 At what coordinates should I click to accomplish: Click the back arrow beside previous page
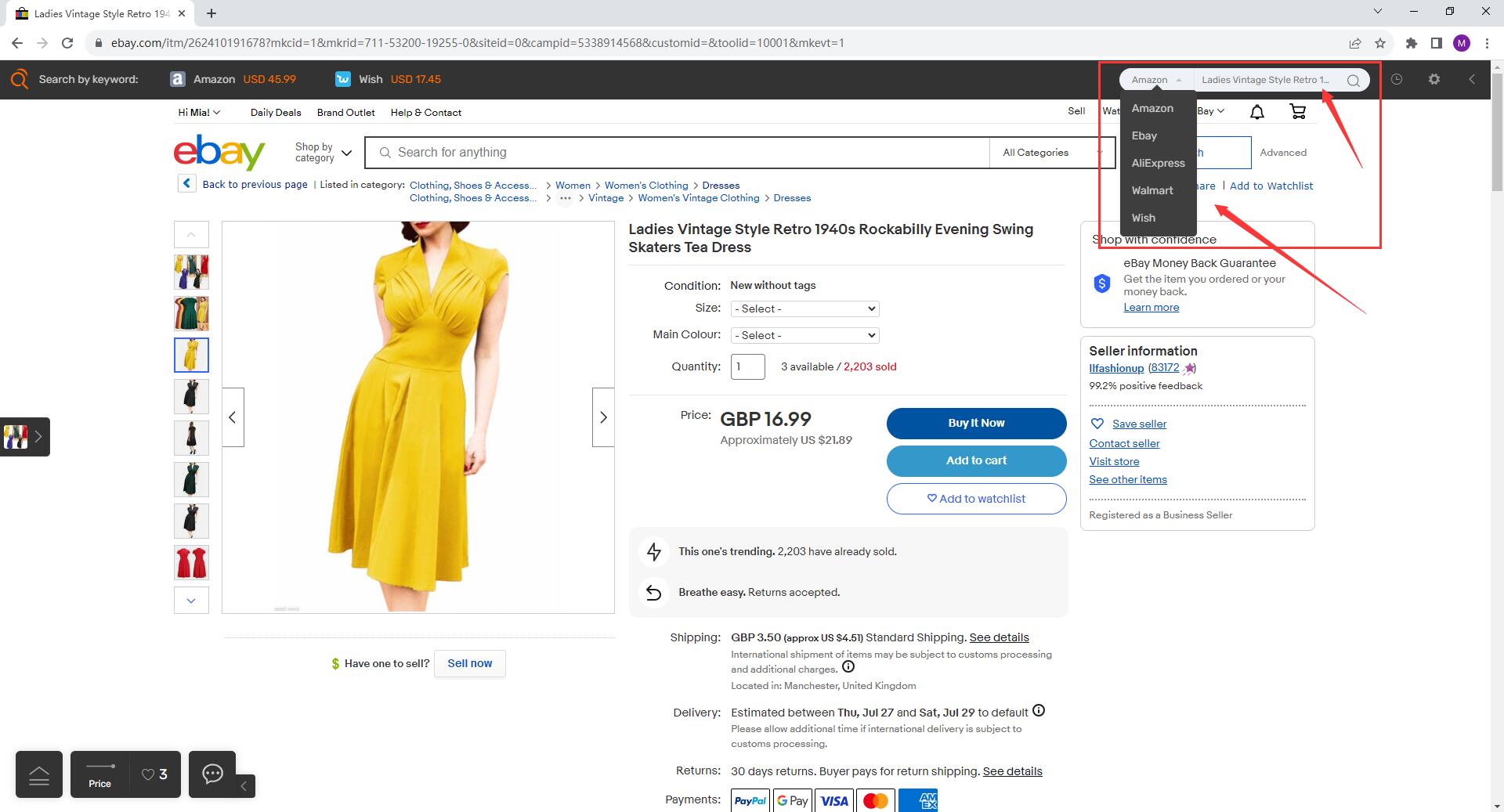(x=186, y=183)
